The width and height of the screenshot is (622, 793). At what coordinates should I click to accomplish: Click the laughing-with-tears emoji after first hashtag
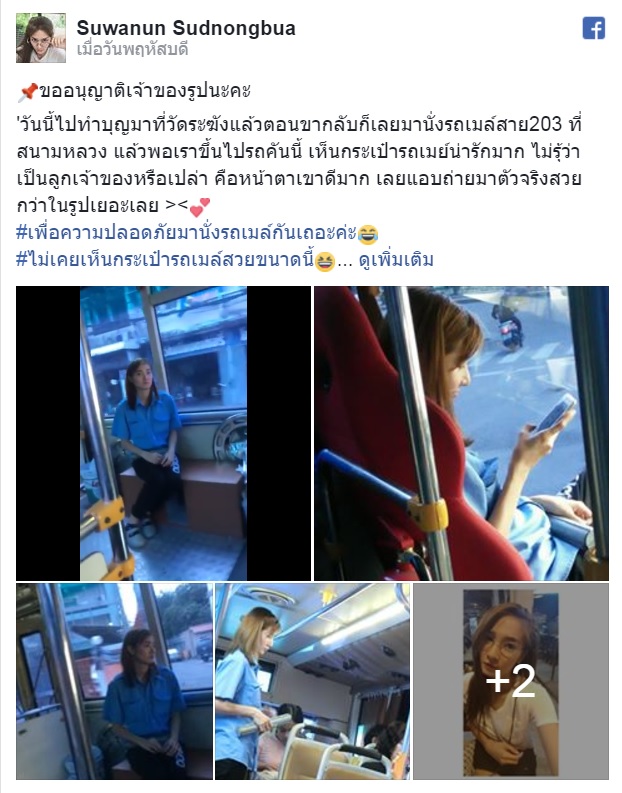coord(368,234)
